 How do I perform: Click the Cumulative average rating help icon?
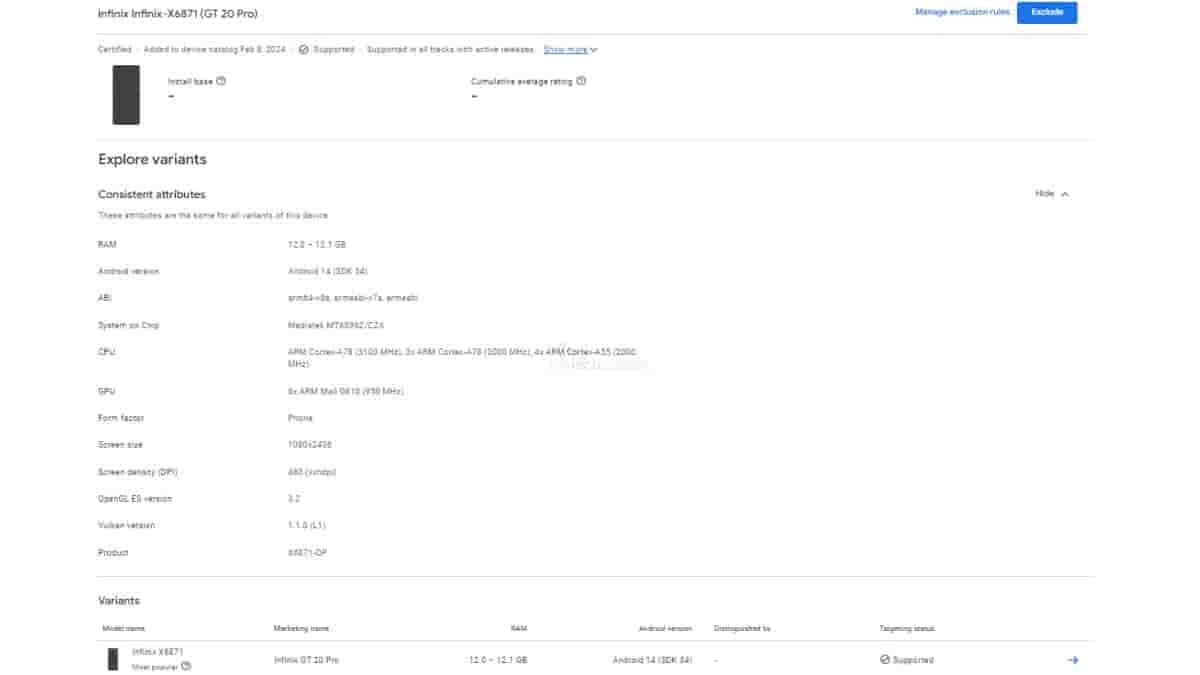coord(581,81)
